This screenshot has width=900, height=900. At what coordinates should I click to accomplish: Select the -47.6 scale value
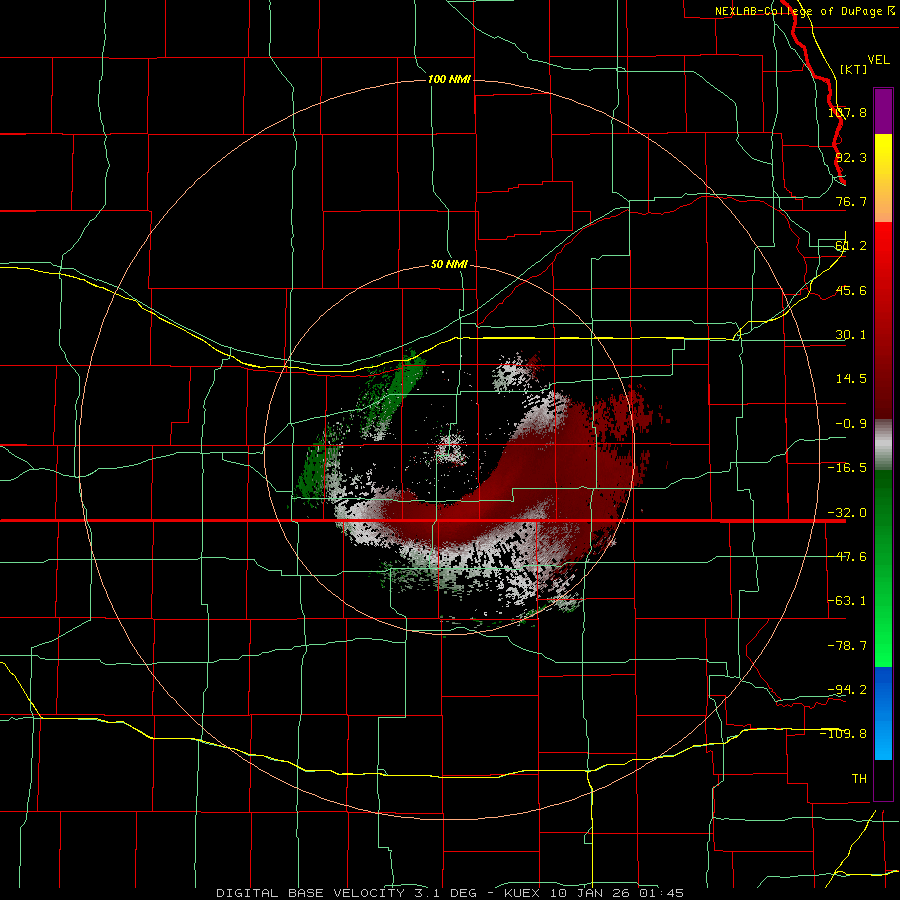(847, 557)
